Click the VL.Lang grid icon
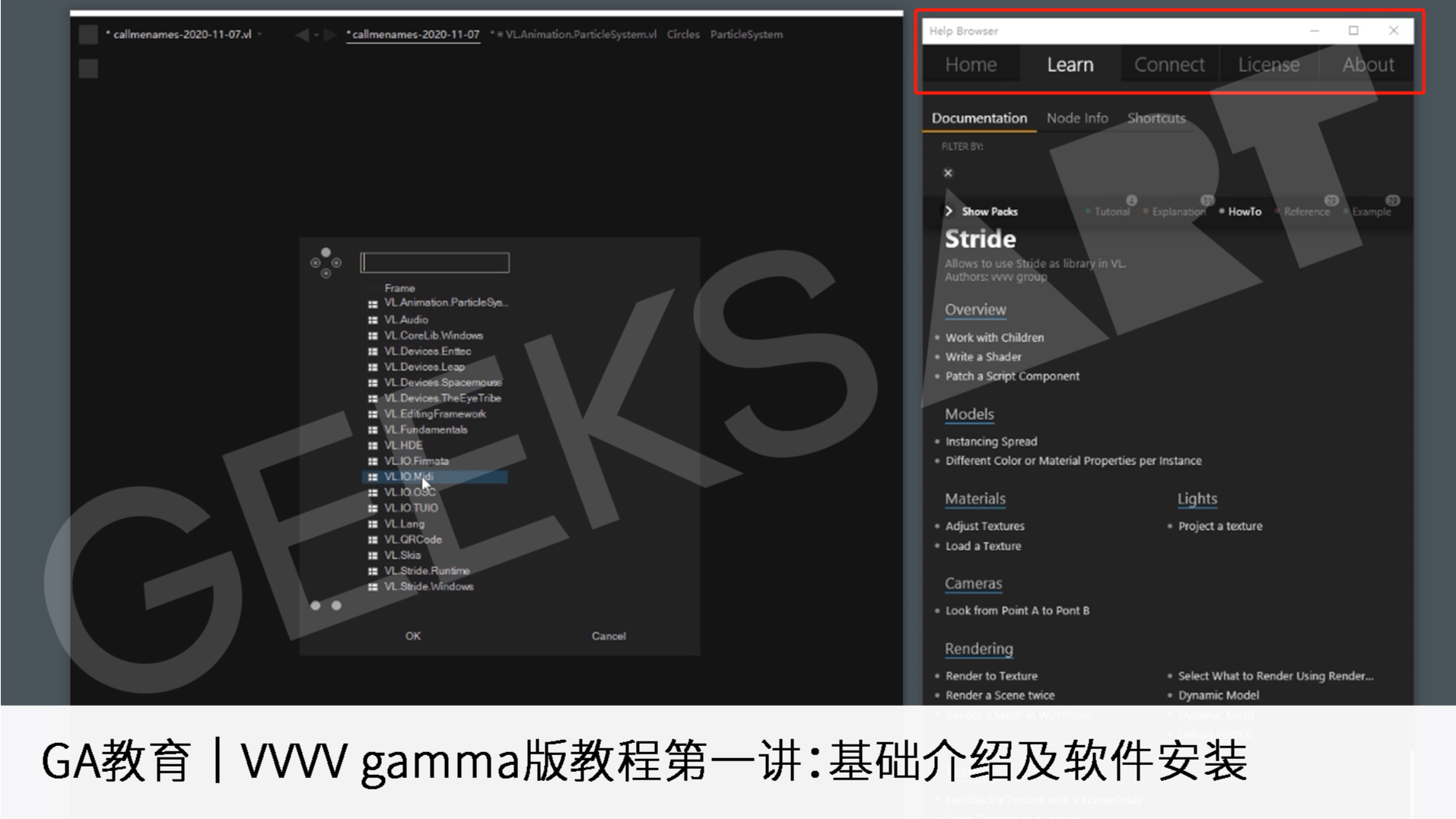The width and height of the screenshot is (1456, 819). pos(373,524)
